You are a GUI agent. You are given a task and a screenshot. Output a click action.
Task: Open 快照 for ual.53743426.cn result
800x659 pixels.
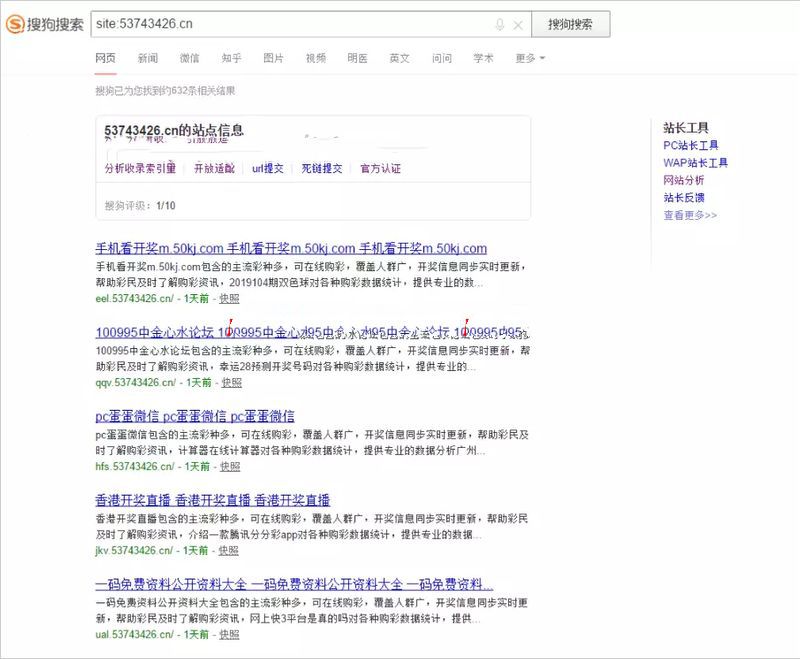(229, 635)
